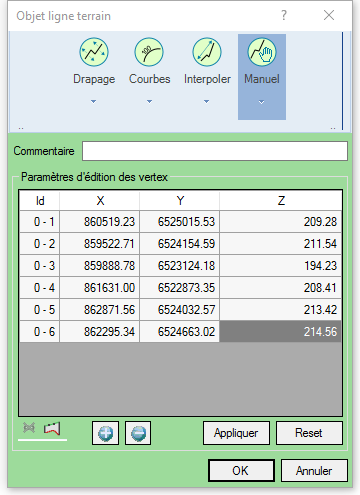Viewport: 360px width, 495px height.
Task: Click the Reset button
Action: tap(309, 433)
